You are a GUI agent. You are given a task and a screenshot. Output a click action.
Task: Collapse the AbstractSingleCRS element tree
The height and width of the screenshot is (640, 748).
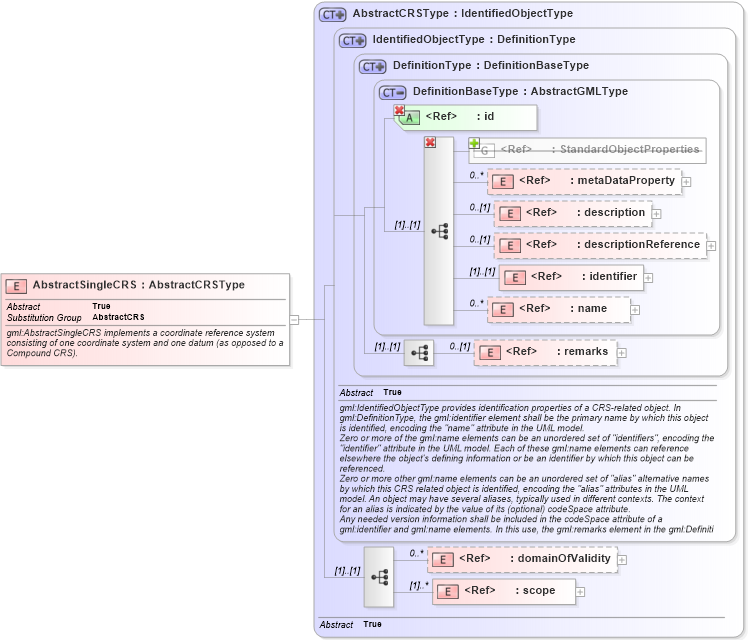point(294,320)
